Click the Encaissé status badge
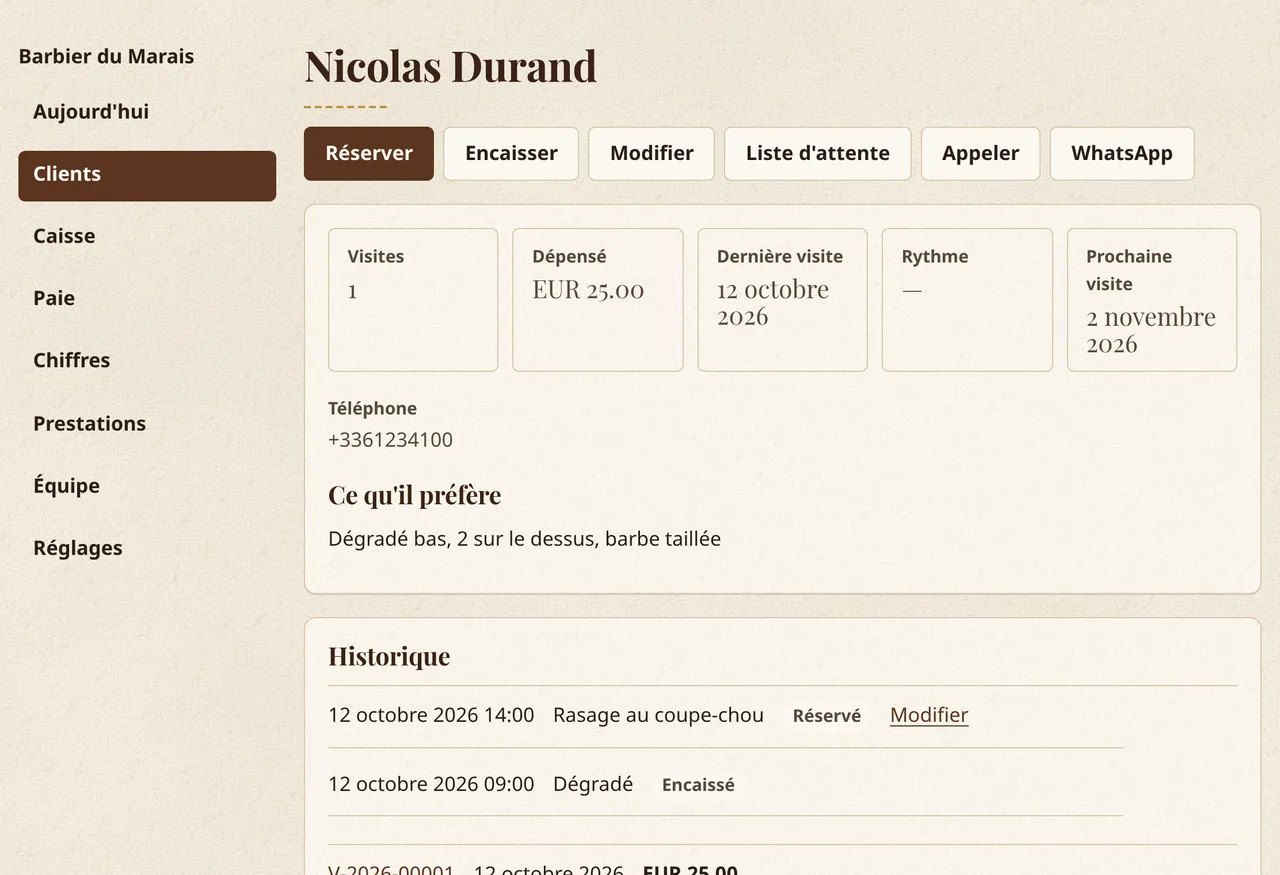This screenshot has height=875, width=1280. [698, 785]
